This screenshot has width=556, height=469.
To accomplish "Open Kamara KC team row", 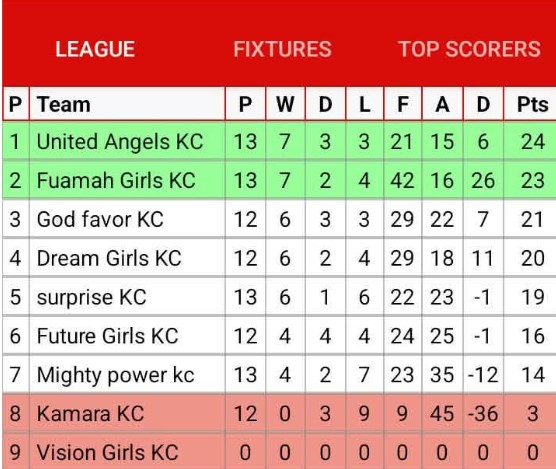I will [x=279, y=413].
